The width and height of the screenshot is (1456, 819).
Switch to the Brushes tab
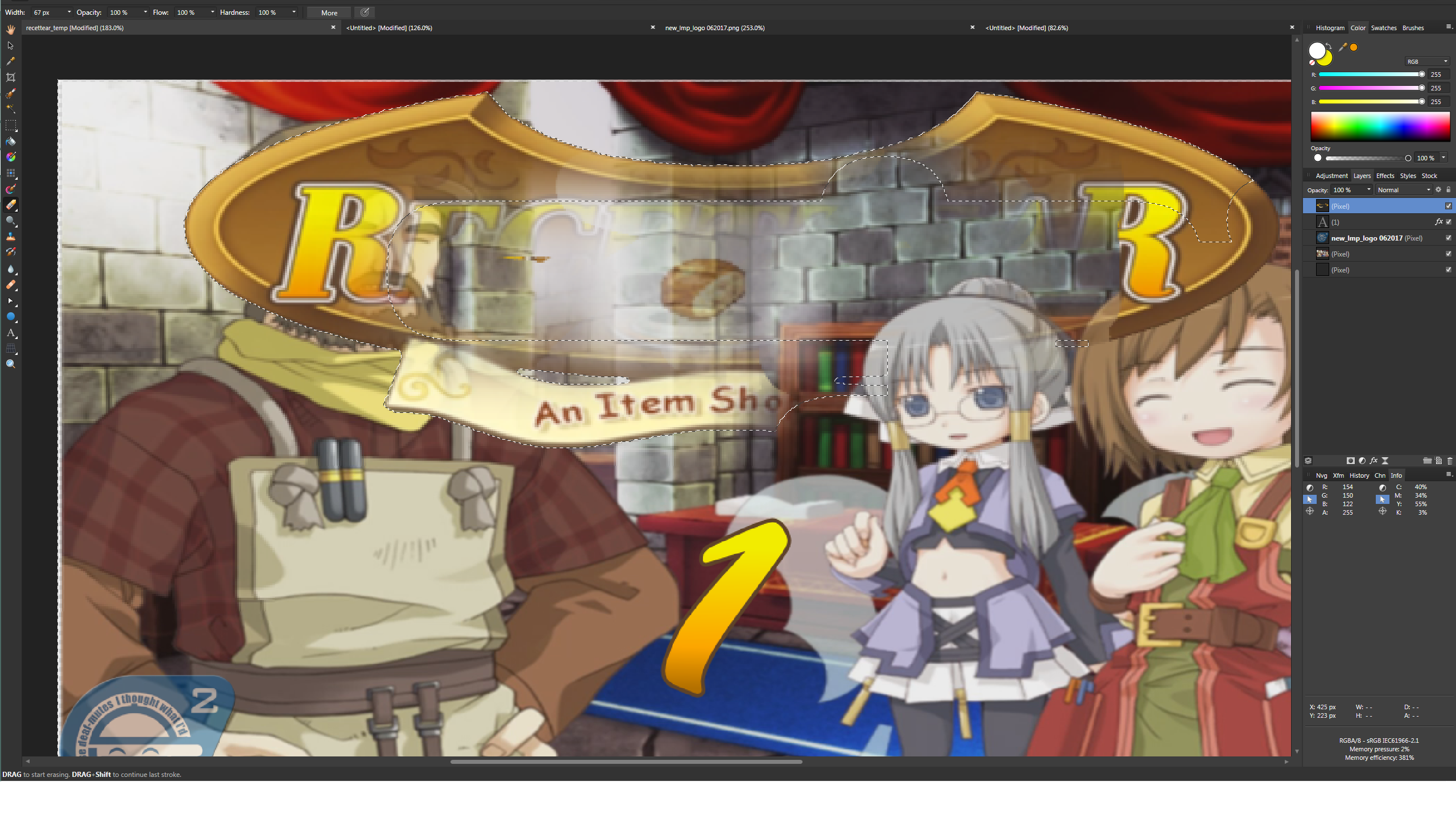1413,28
